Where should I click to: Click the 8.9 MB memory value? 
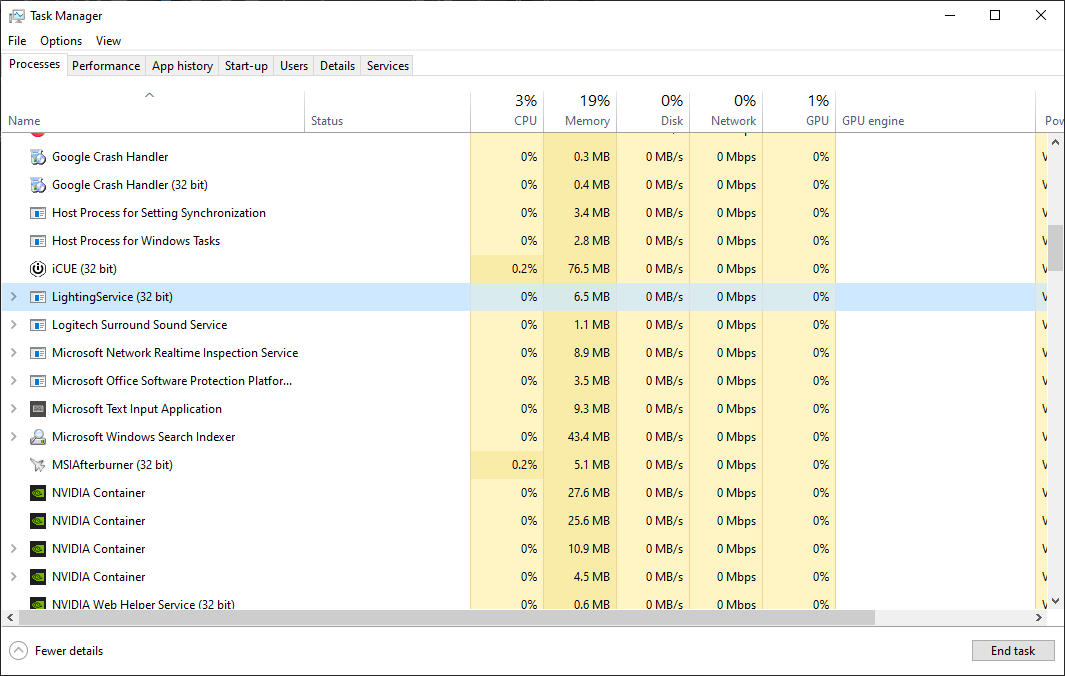pos(592,353)
